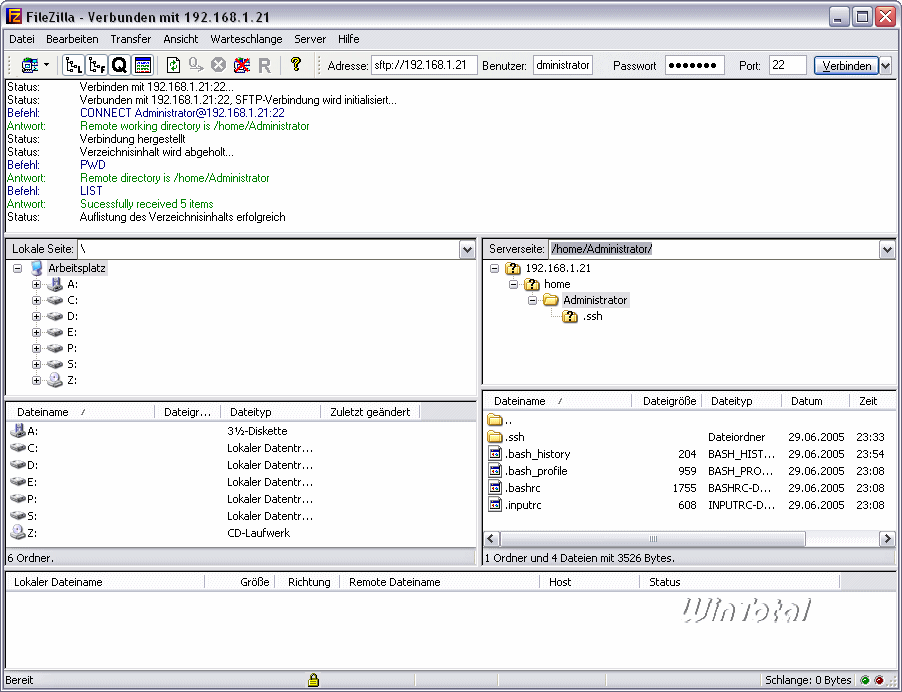The width and height of the screenshot is (902, 692).
Task: Toggle the message log view icon
Action: click(x=143, y=65)
